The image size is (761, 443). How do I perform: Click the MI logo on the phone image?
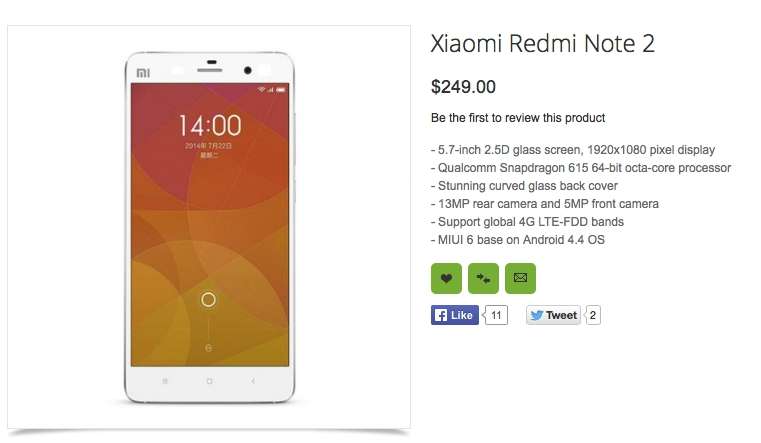tap(143, 73)
